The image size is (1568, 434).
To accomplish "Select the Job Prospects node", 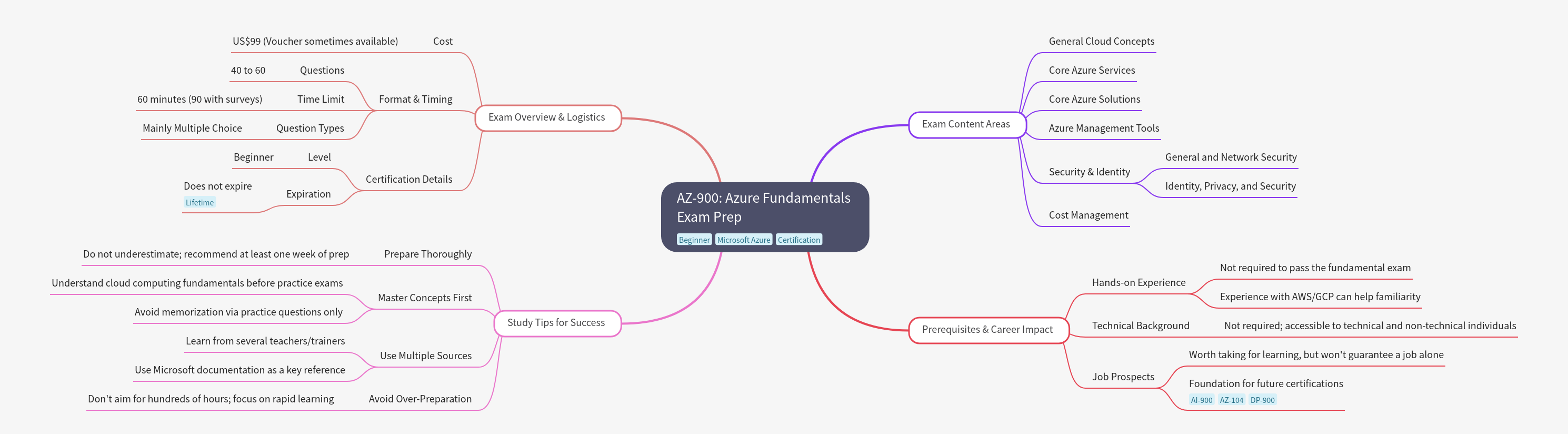I will pyautogui.click(x=1123, y=377).
